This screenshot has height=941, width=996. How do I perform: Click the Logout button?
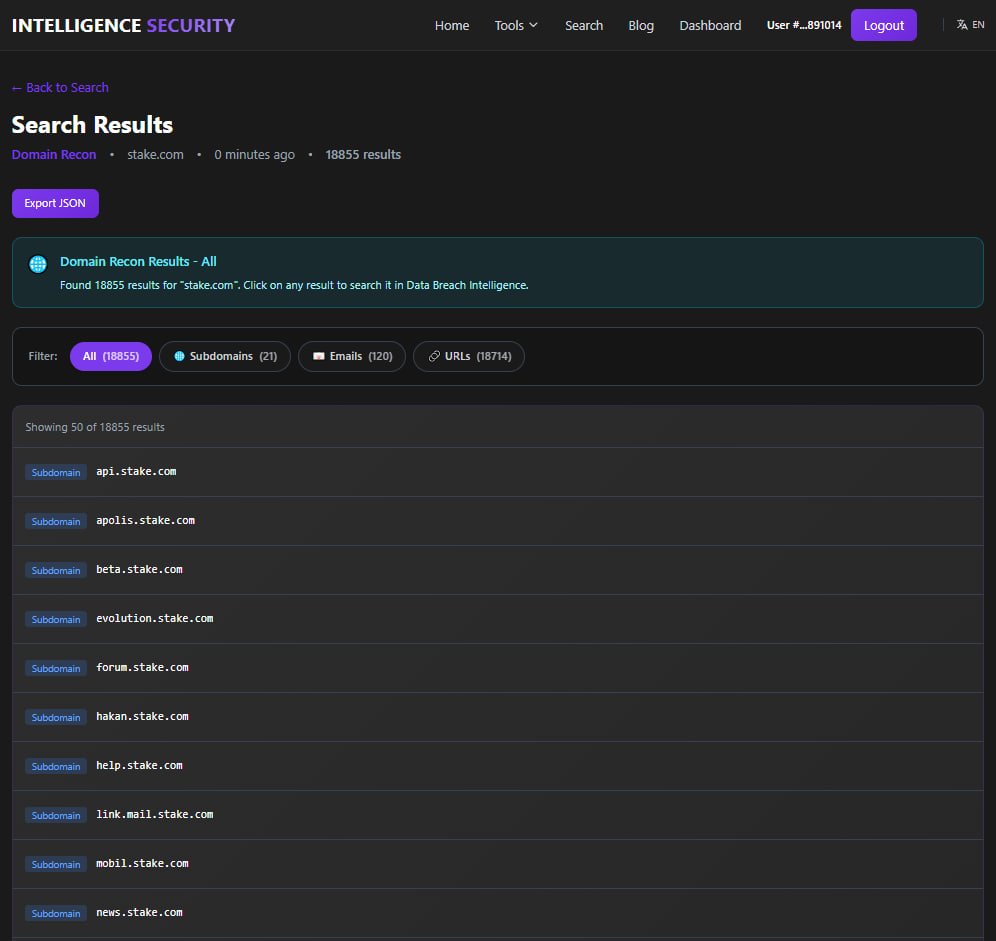click(884, 25)
